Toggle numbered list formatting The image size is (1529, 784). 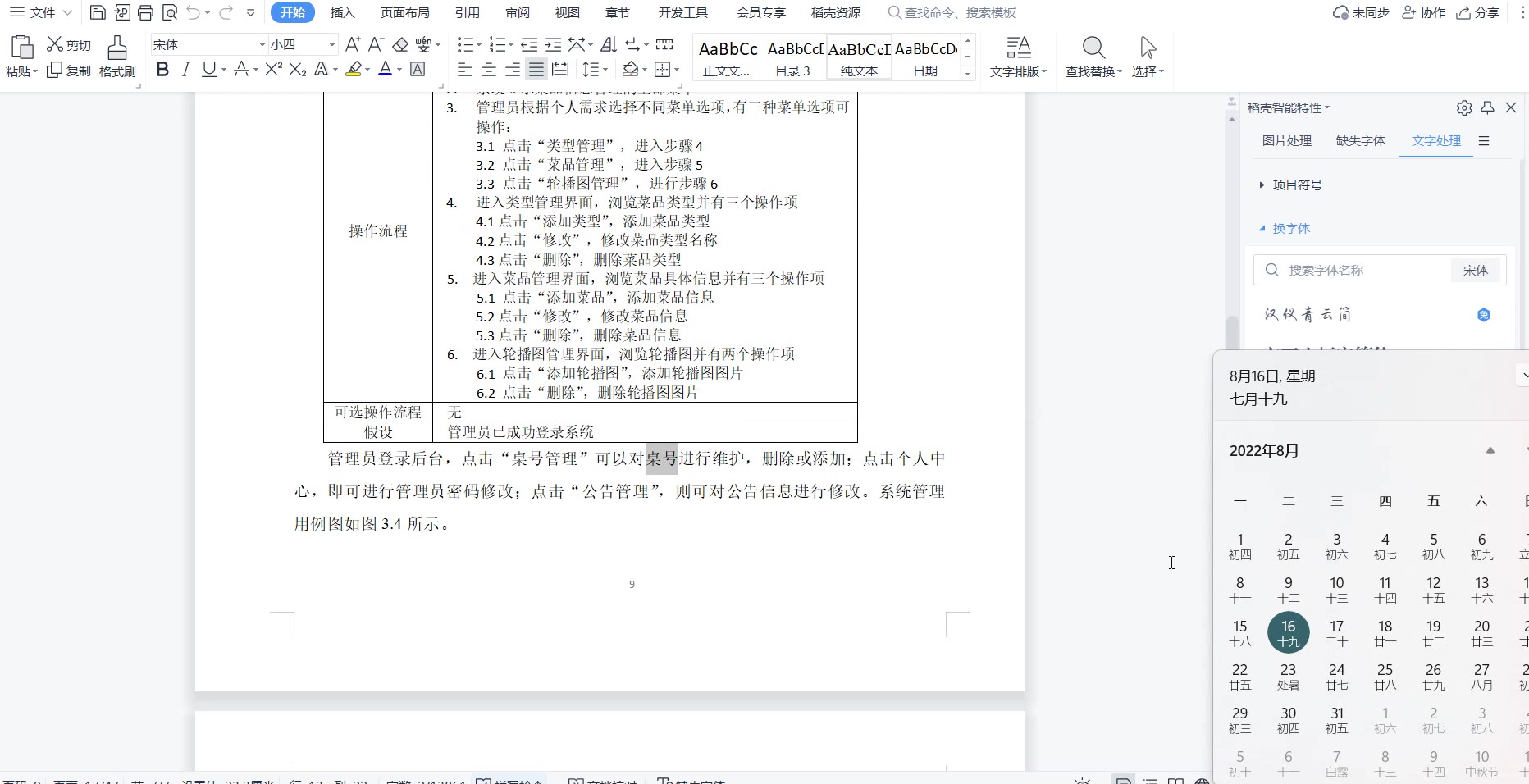(497, 44)
